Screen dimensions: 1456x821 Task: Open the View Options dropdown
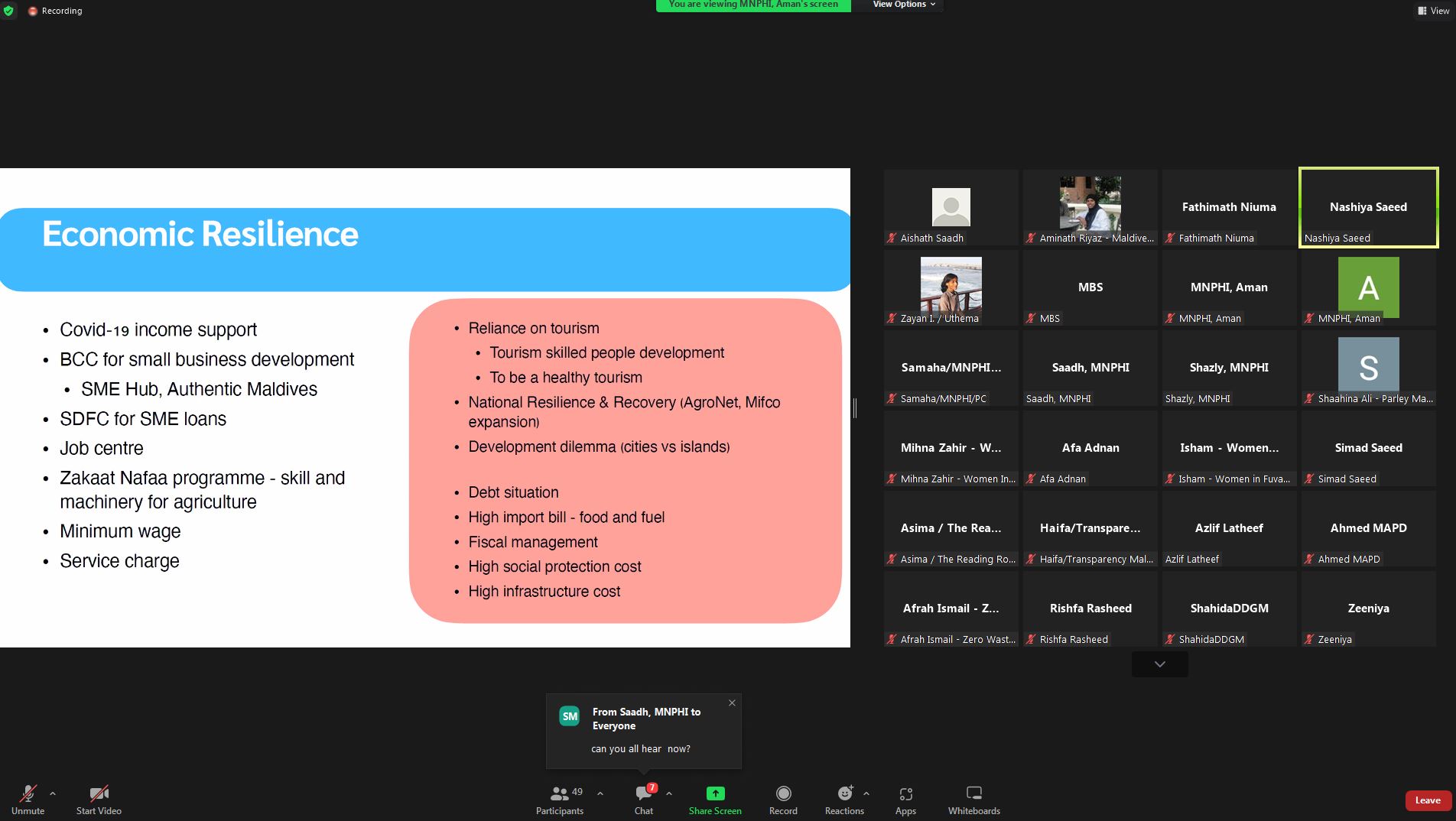pyautogui.click(x=904, y=5)
